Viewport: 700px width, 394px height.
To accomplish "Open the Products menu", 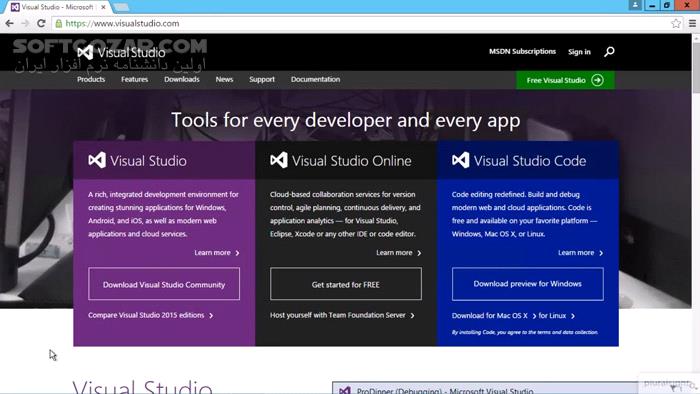I will [91, 79].
